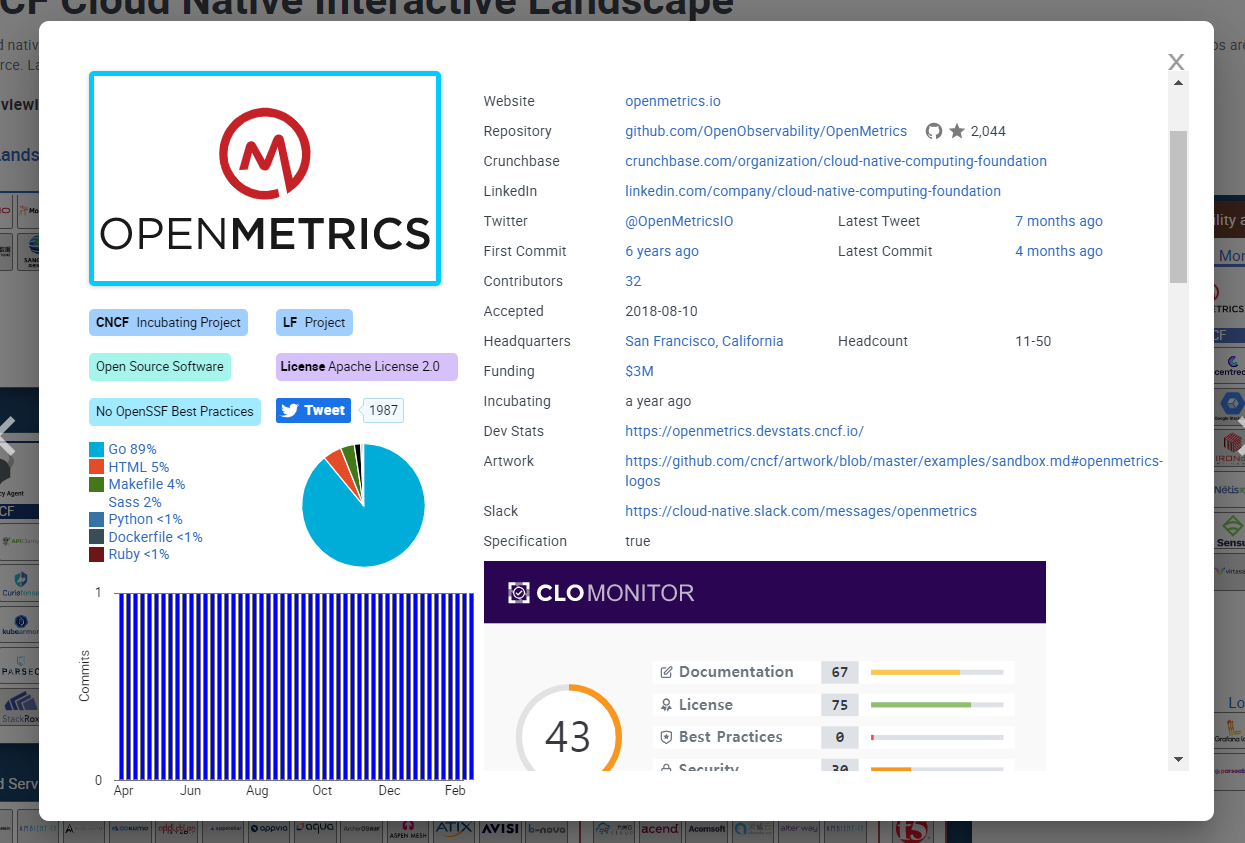Image resolution: width=1245 pixels, height=843 pixels.
Task: Click the Documentation pencil icon in CLOMonitor
Action: [666, 672]
